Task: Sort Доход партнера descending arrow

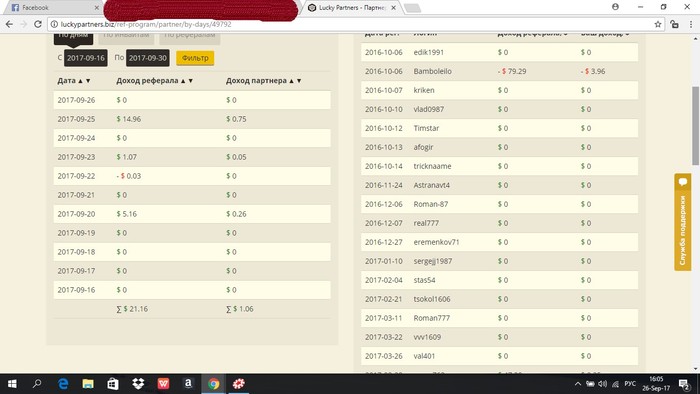Action: 299,81
